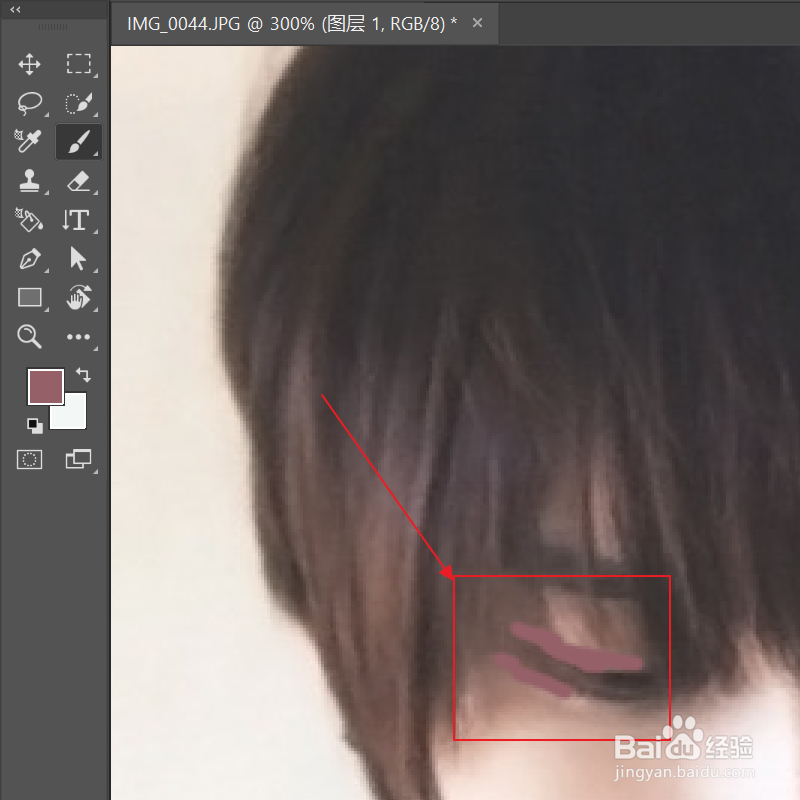Open the Edit Toolbar three-dots menu
This screenshot has width=800, height=800.
78,337
